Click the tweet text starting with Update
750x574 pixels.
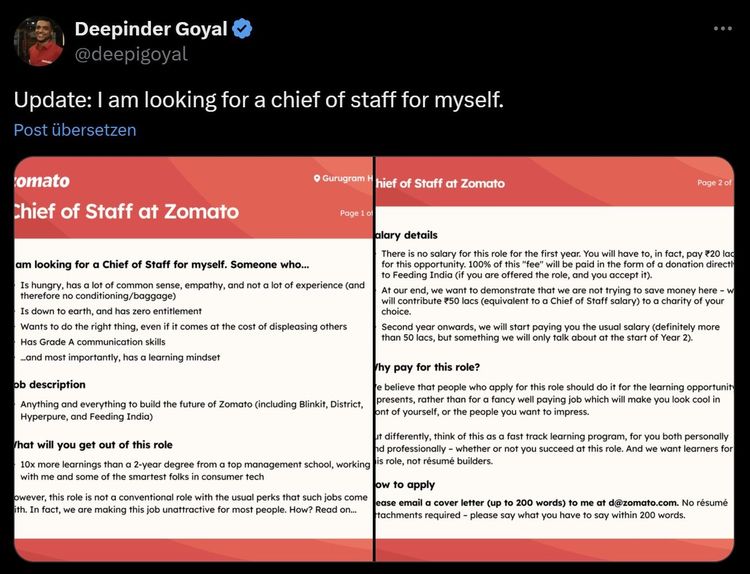point(258,100)
